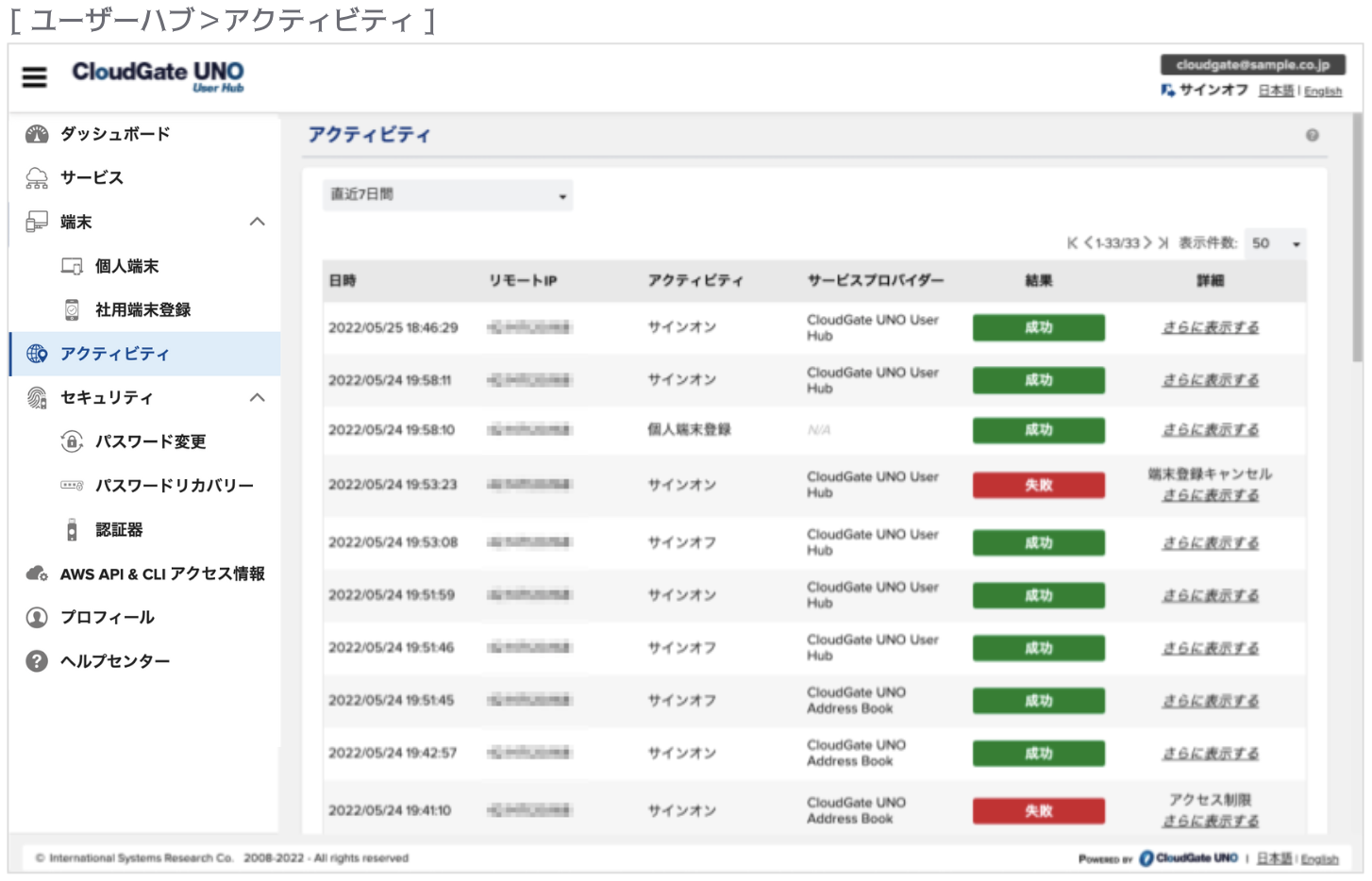Click the サービスプロバイダー column header
The width and height of the screenshot is (1372, 881).
[x=876, y=281]
